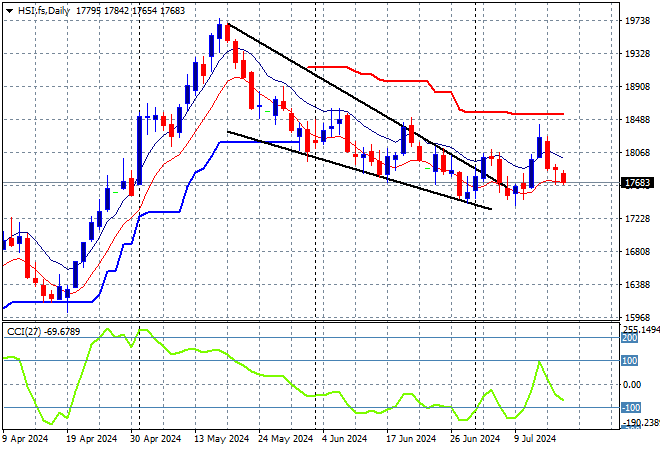The image size is (660, 450).
Task: Select CCI level label 200
Action: [630, 338]
